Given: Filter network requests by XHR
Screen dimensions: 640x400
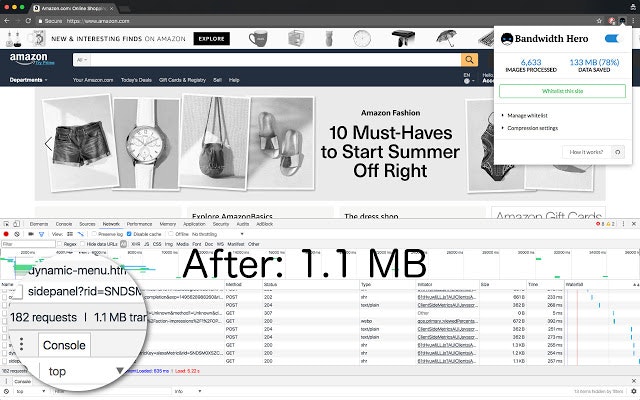Looking at the screenshot, I should tap(136, 244).
